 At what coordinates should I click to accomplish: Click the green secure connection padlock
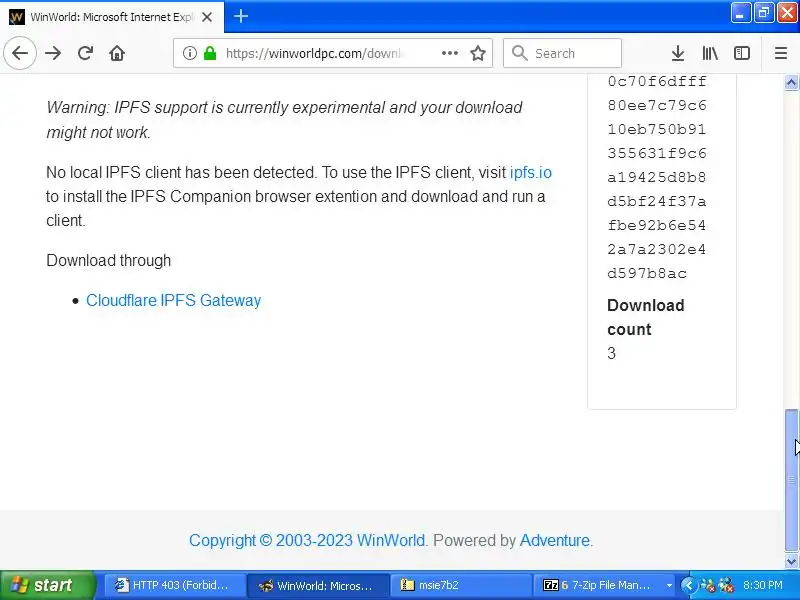(210, 53)
